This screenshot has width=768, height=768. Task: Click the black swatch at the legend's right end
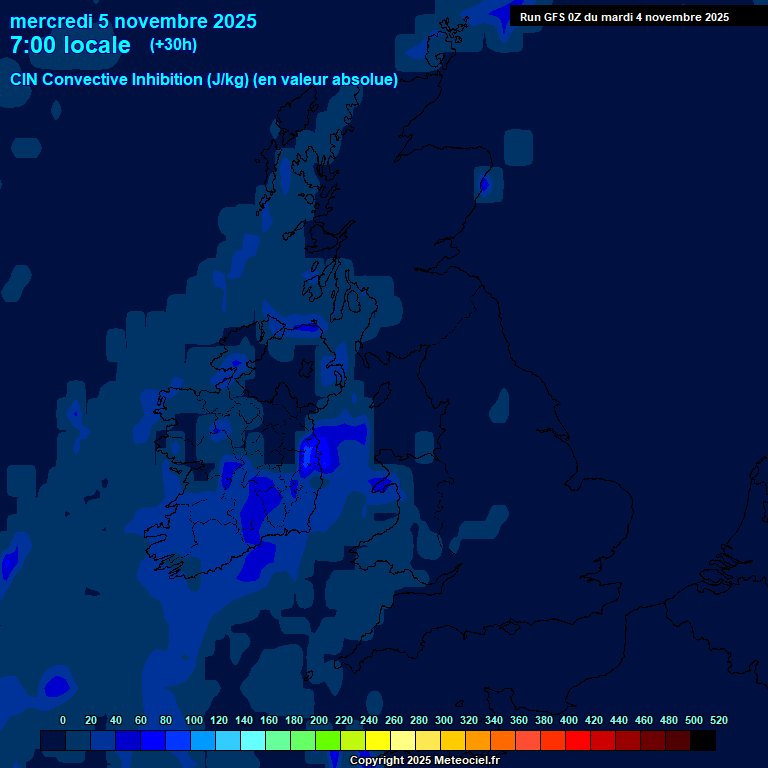703,740
